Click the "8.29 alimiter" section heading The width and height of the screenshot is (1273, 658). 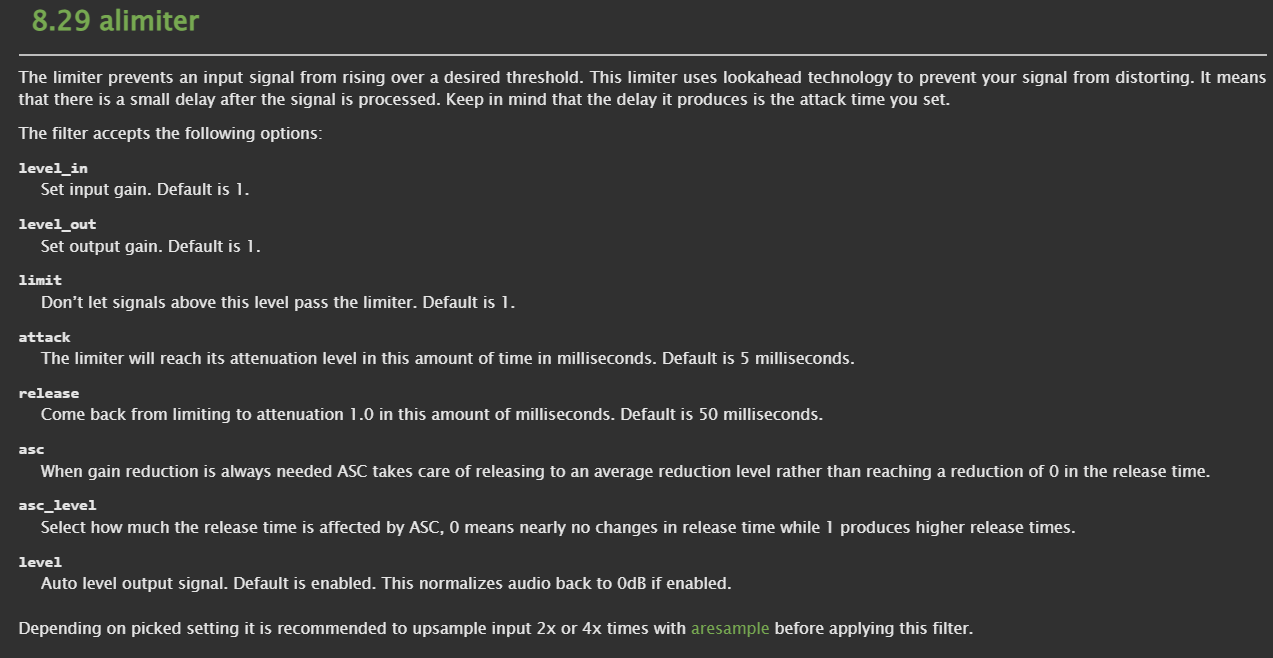[x=115, y=21]
